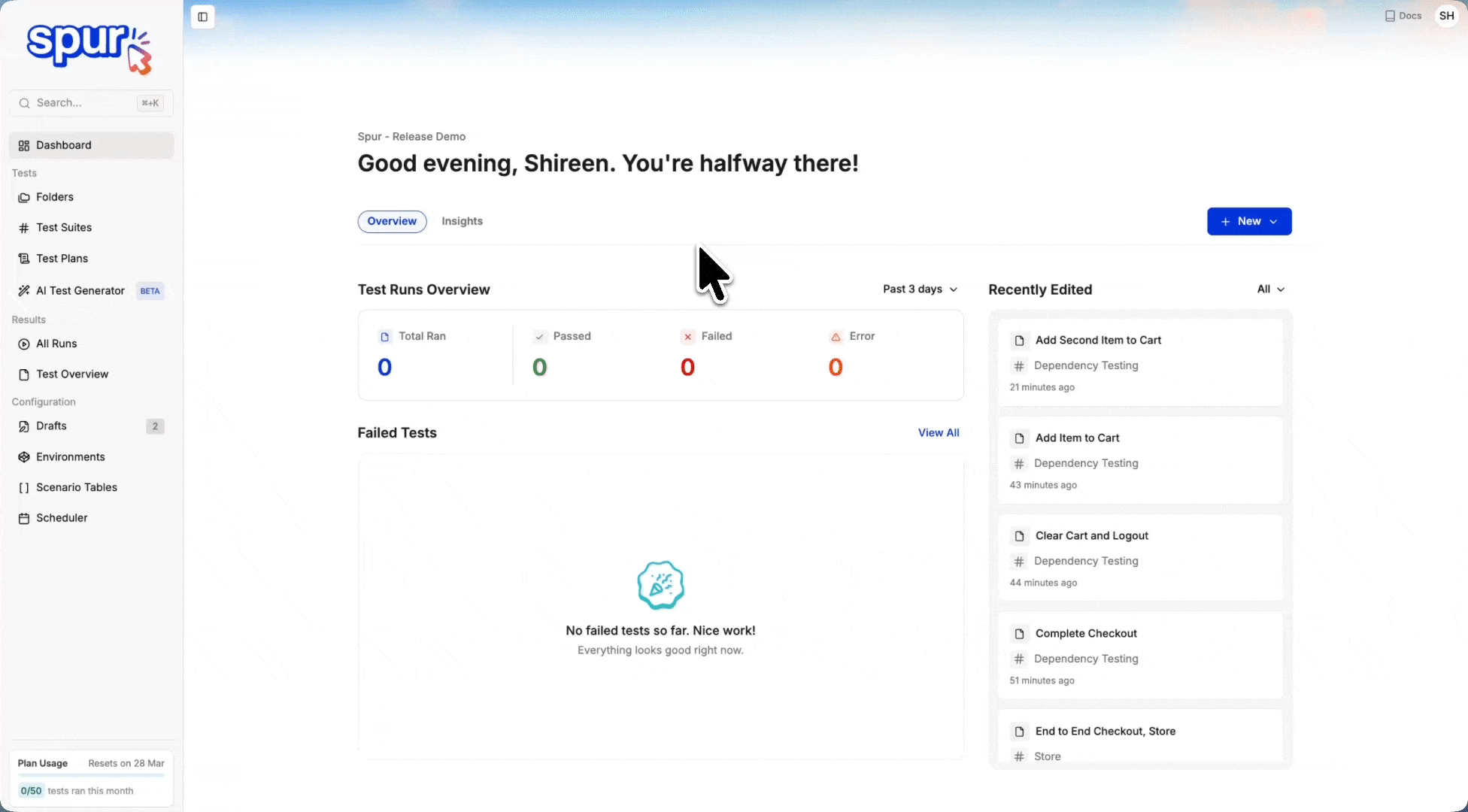Open Folders via its folder icon
1468x812 pixels.
(24, 197)
